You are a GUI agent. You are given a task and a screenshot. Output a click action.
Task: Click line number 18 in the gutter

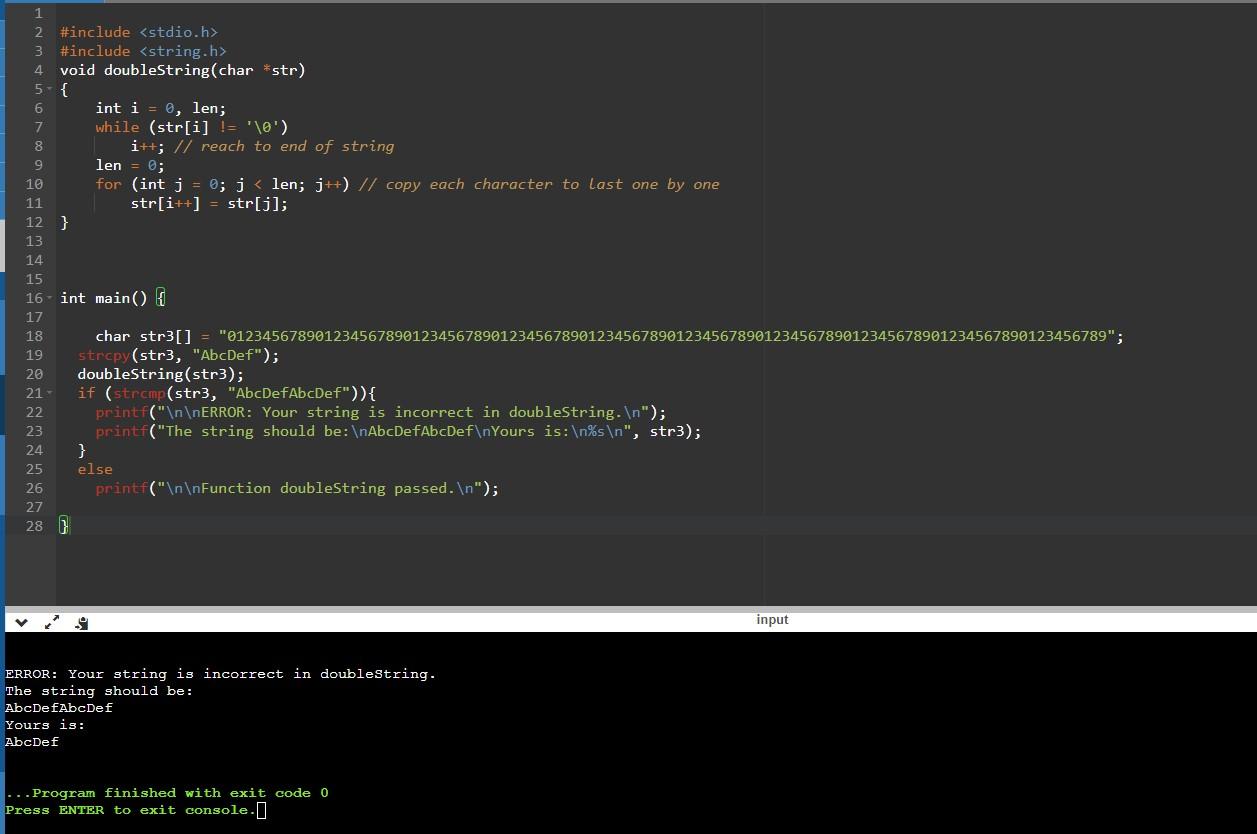coord(34,336)
